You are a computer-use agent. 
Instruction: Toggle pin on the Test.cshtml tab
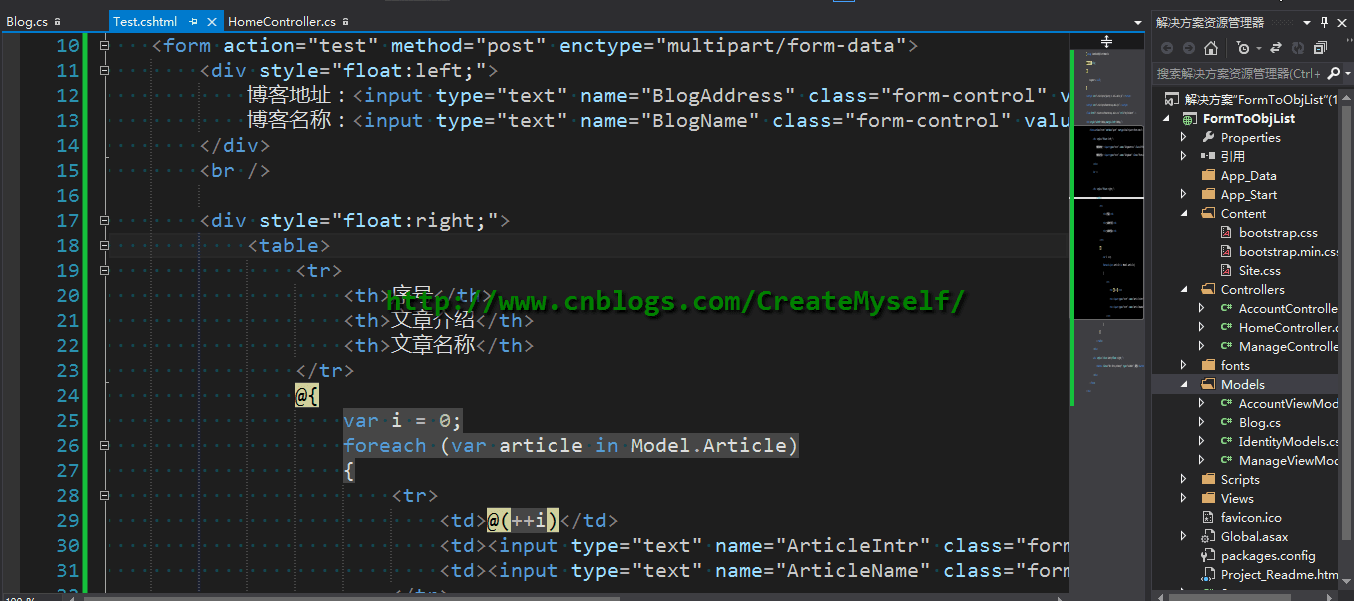click(194, 21)
